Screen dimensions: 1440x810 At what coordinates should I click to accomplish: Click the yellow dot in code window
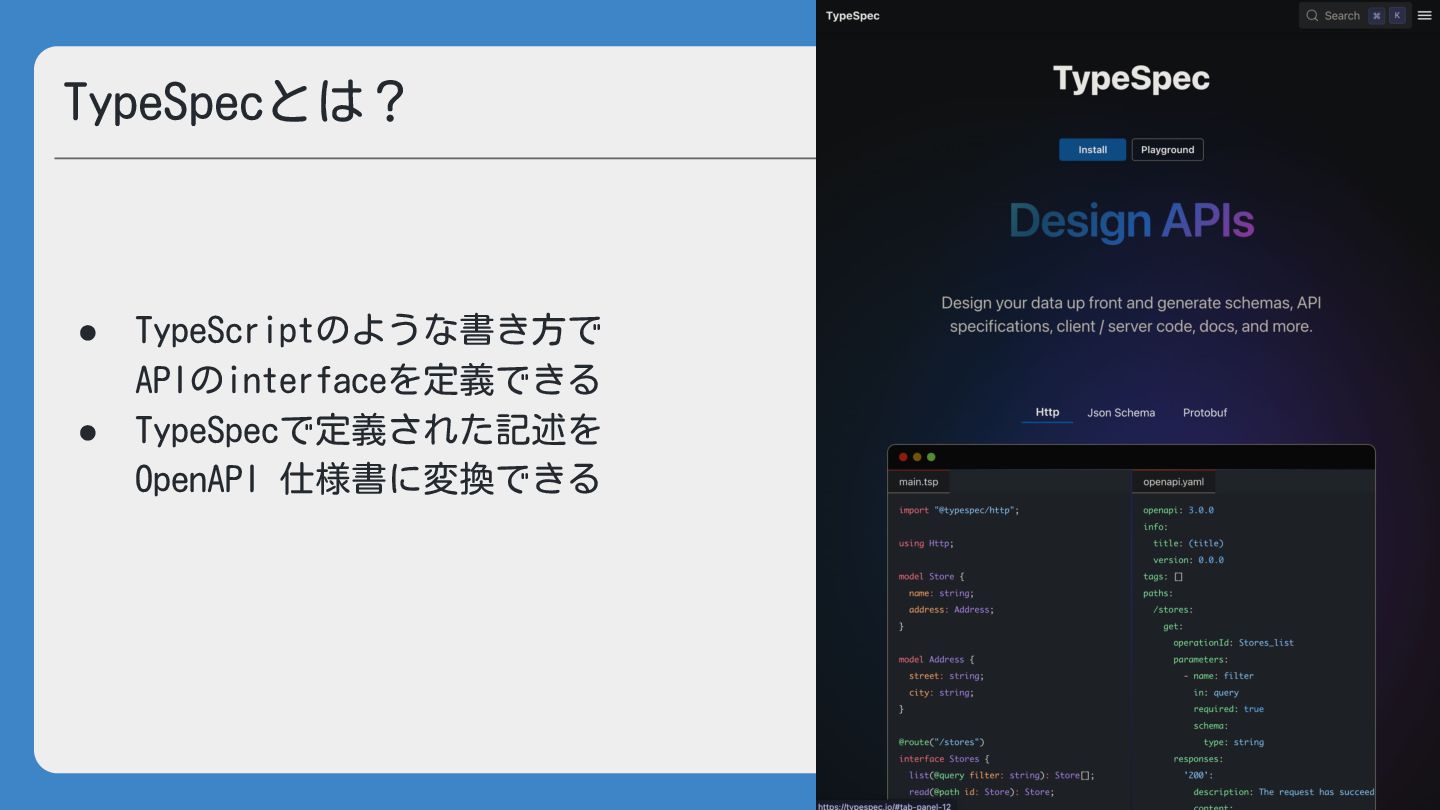coord(917,457)
